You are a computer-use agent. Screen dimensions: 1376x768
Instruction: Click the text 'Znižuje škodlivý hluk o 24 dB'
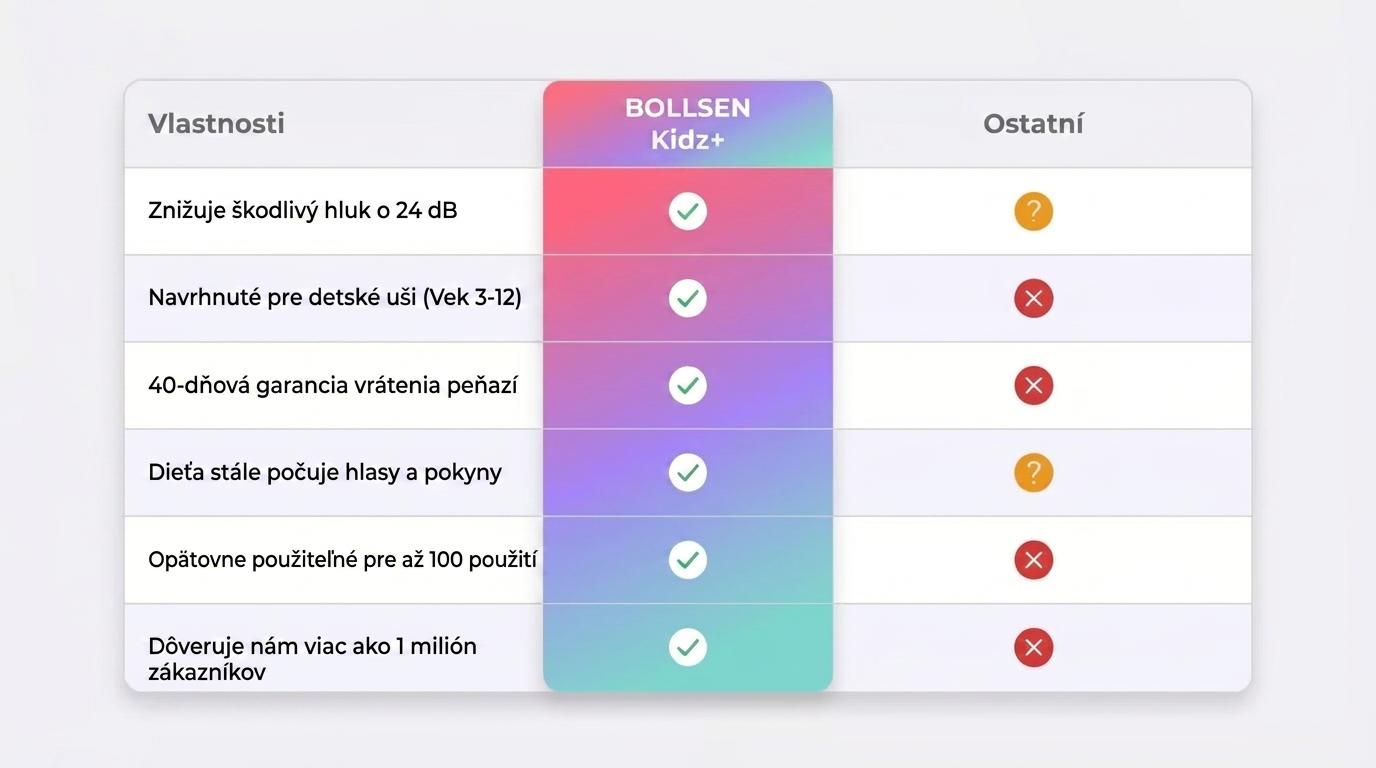(x=302, y=211)
